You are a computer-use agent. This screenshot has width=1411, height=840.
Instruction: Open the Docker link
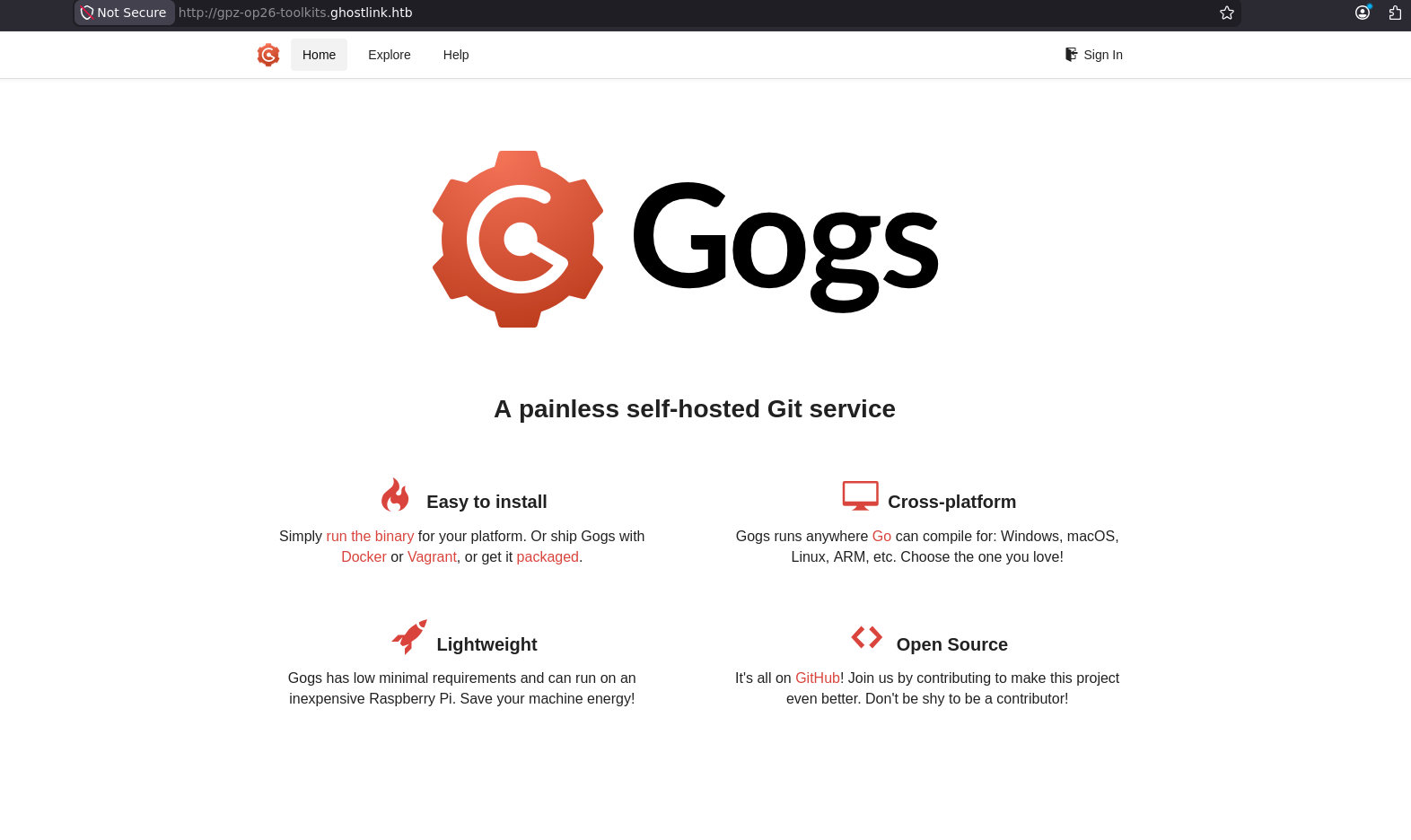pos(364,556)
